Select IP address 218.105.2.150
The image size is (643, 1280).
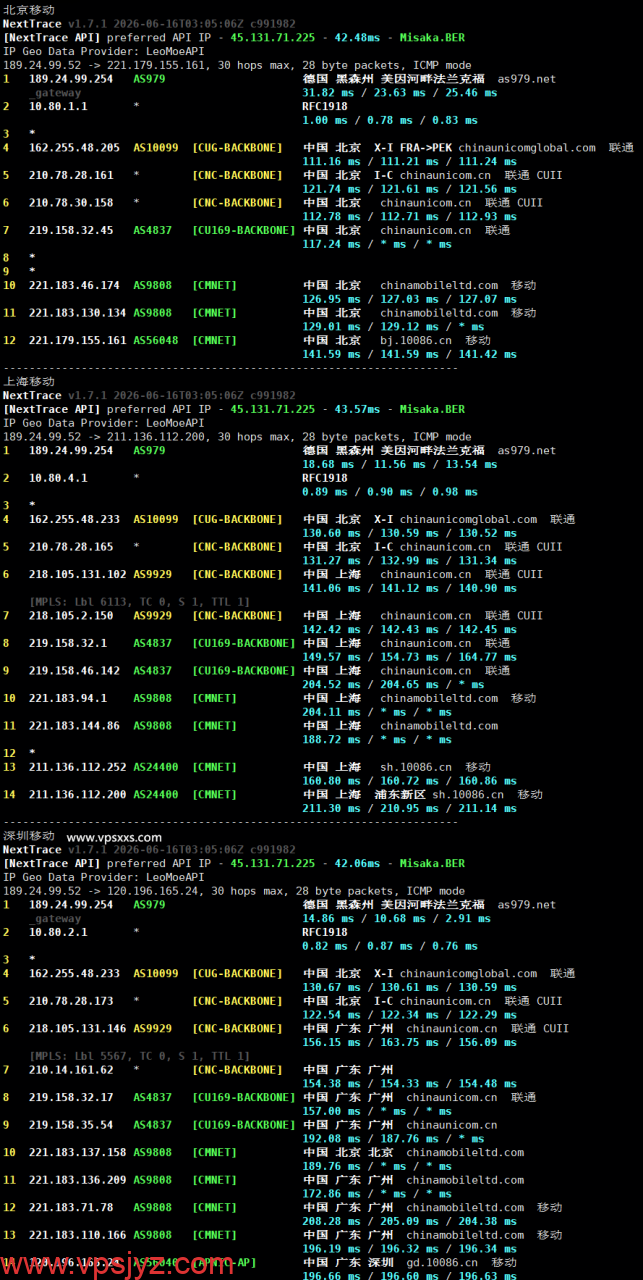[71, 615]
